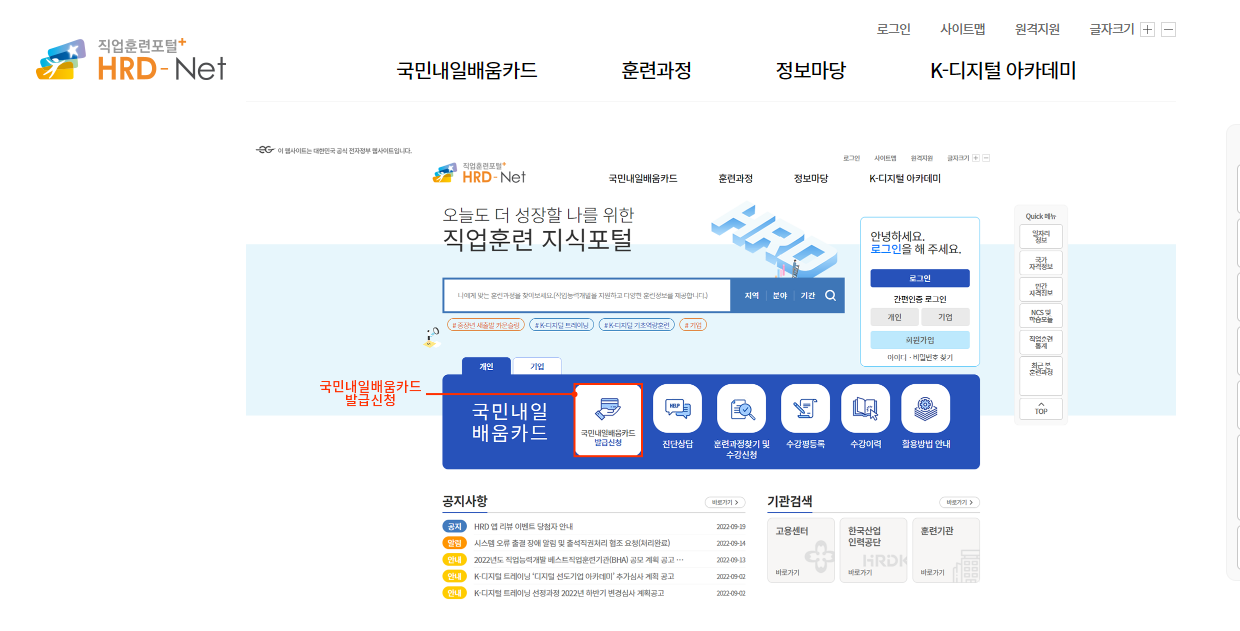Screen dimensions: 1240x631
Task: Click the #K-디지털 기초역량훈련 tag
Action: coord(636,325)
